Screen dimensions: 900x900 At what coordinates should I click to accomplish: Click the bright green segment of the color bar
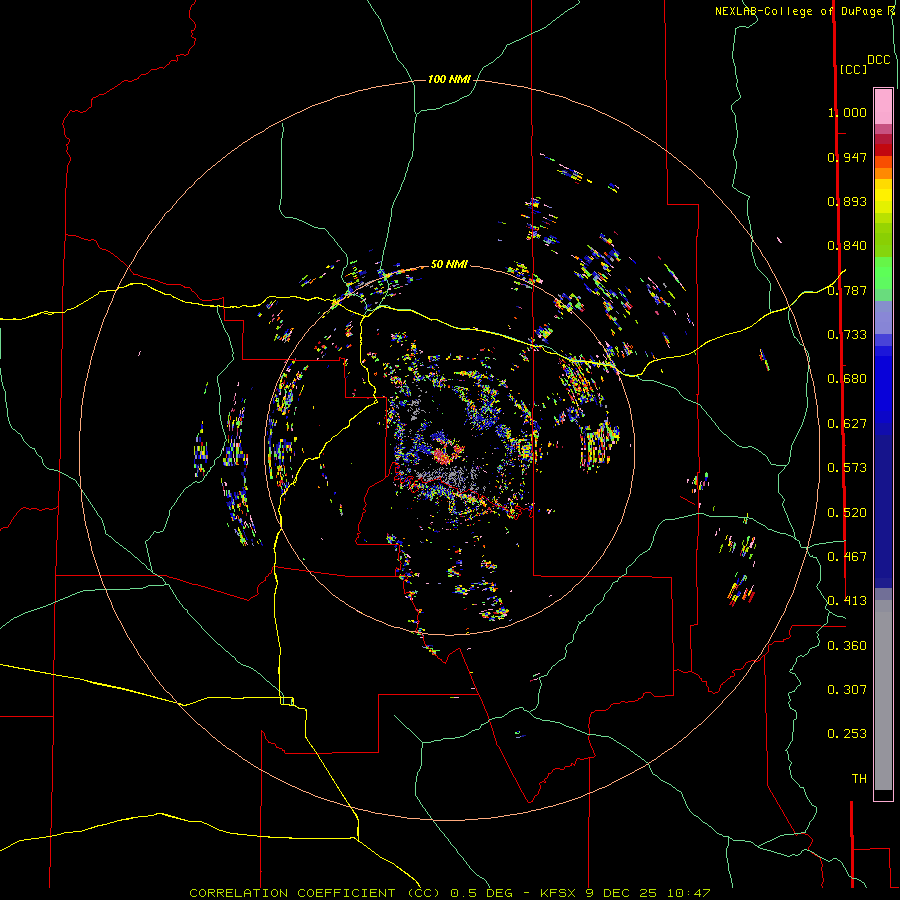click(x=883, y=273)
